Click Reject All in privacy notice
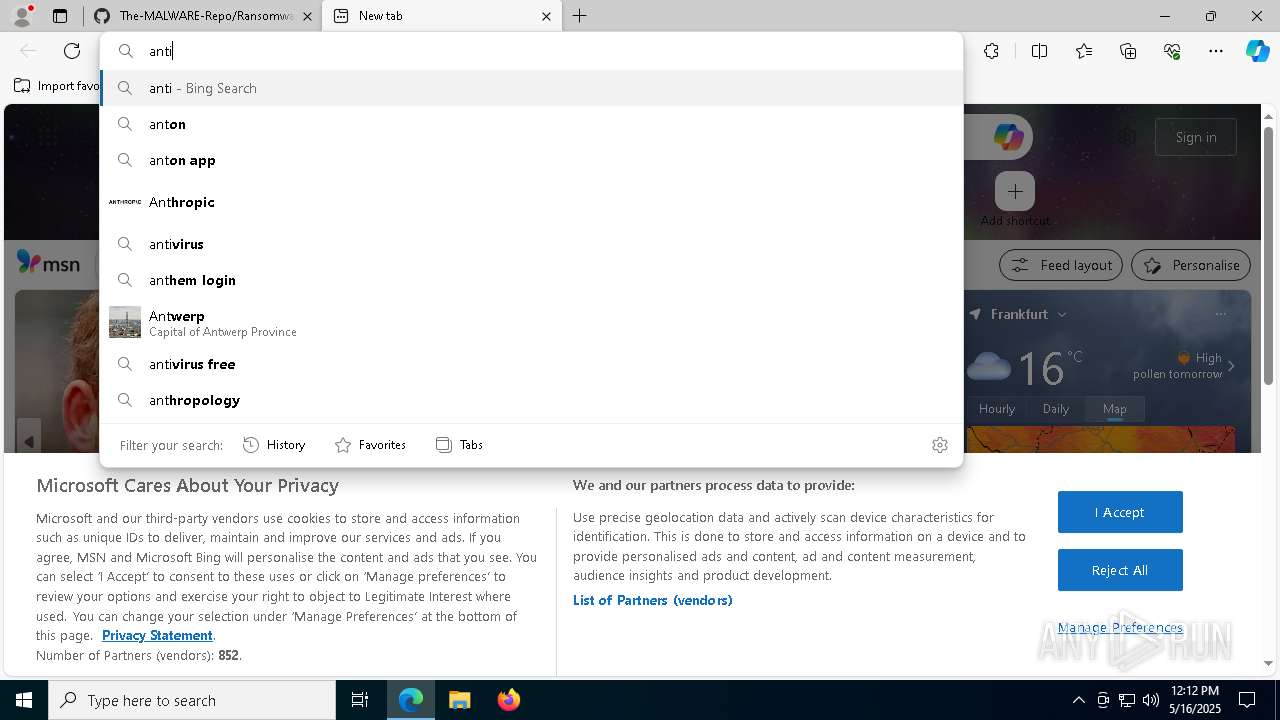 click(1120, 570)
